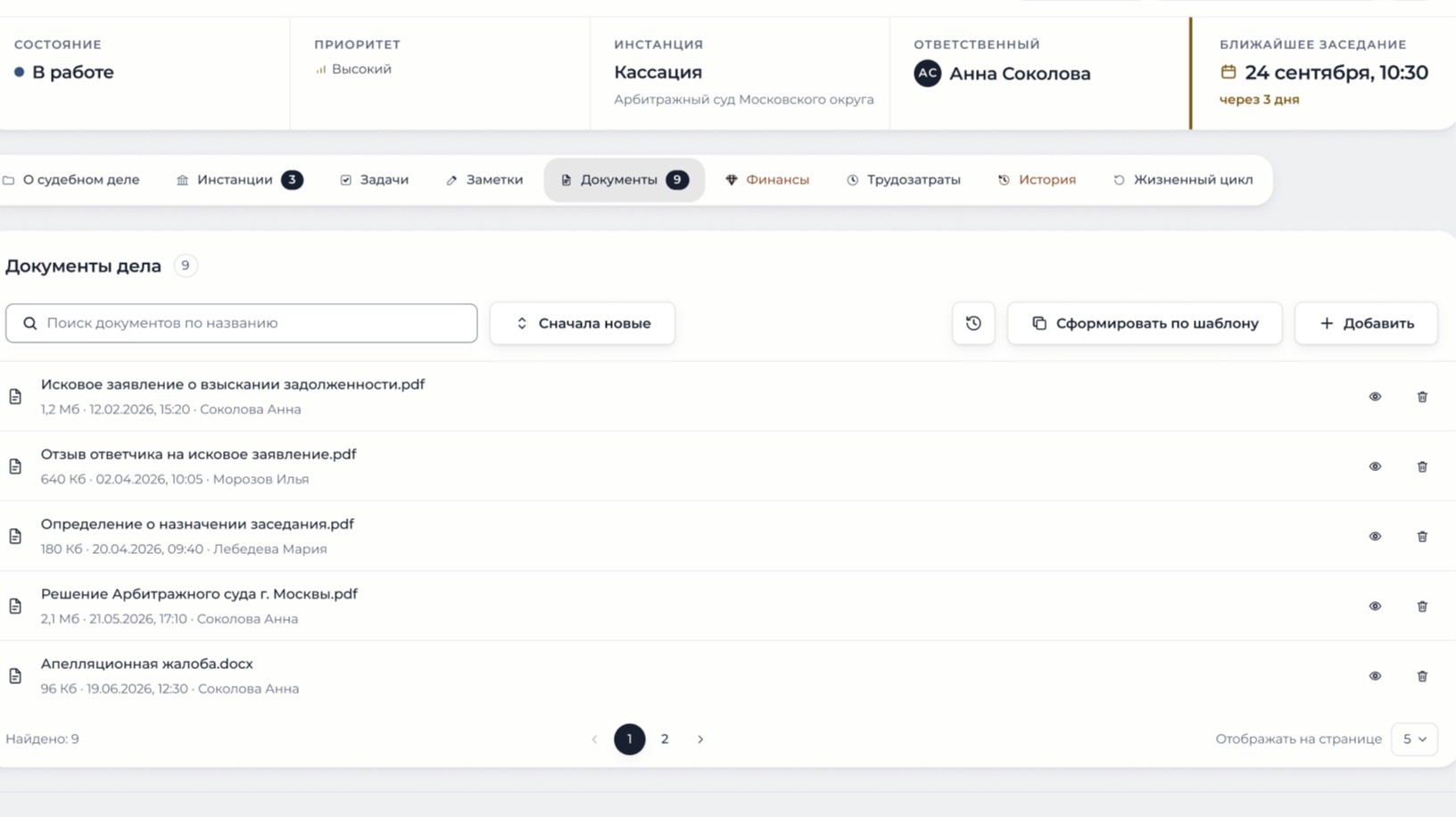The image size is (1456, 817).
Task: Go to page 2 of documents
Action: [x=665, y=739]
